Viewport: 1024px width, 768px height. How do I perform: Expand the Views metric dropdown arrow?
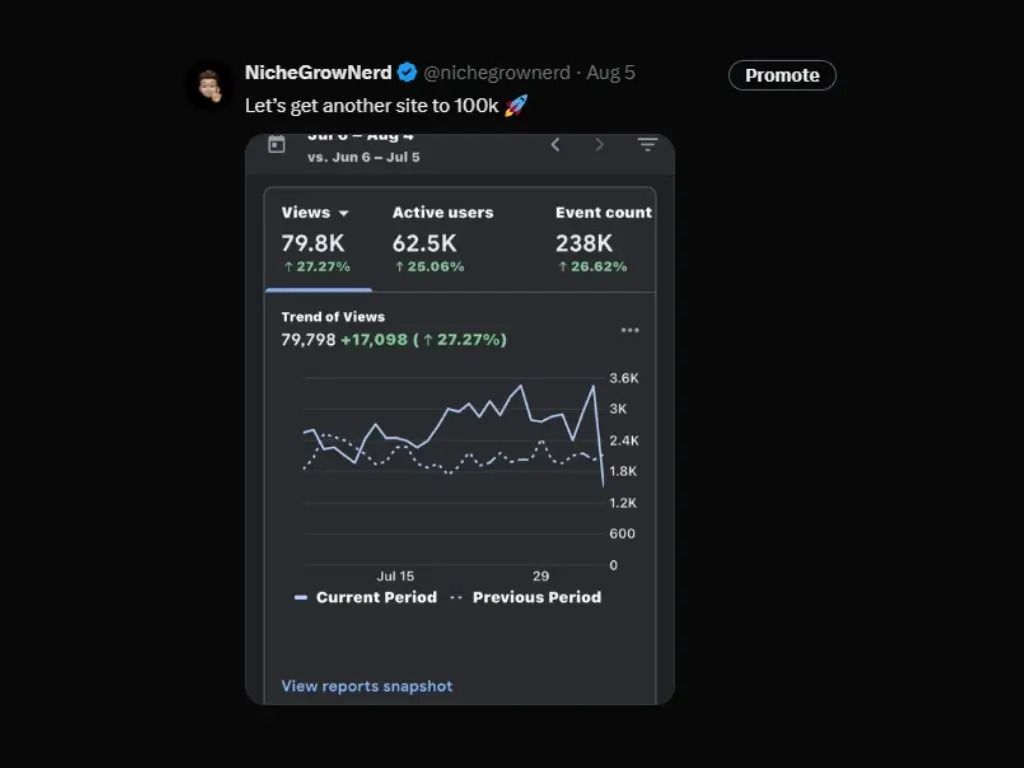[x=344, y=213]
